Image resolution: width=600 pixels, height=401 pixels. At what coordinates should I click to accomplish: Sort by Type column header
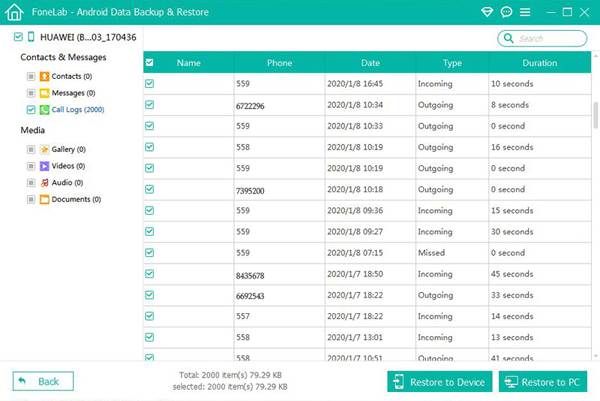(452, 63)
